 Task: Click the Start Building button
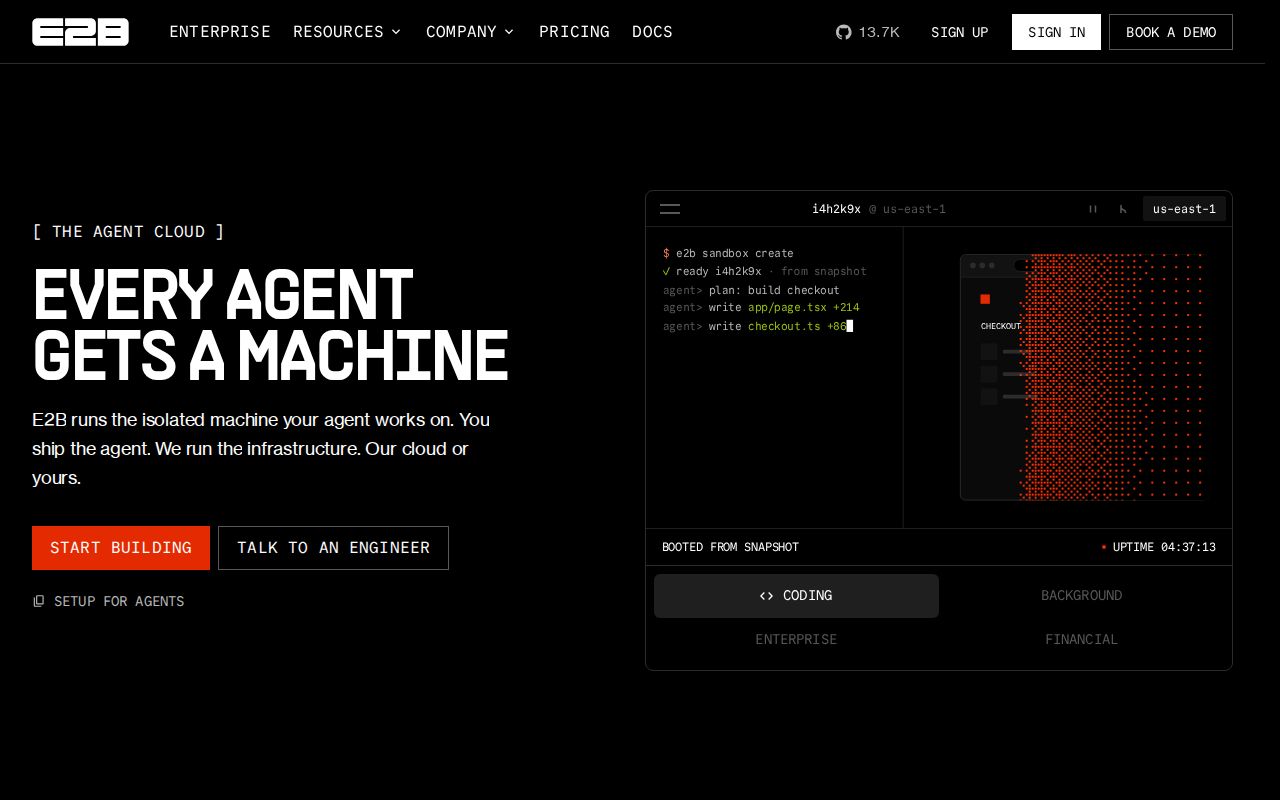[x=121, y=548]
